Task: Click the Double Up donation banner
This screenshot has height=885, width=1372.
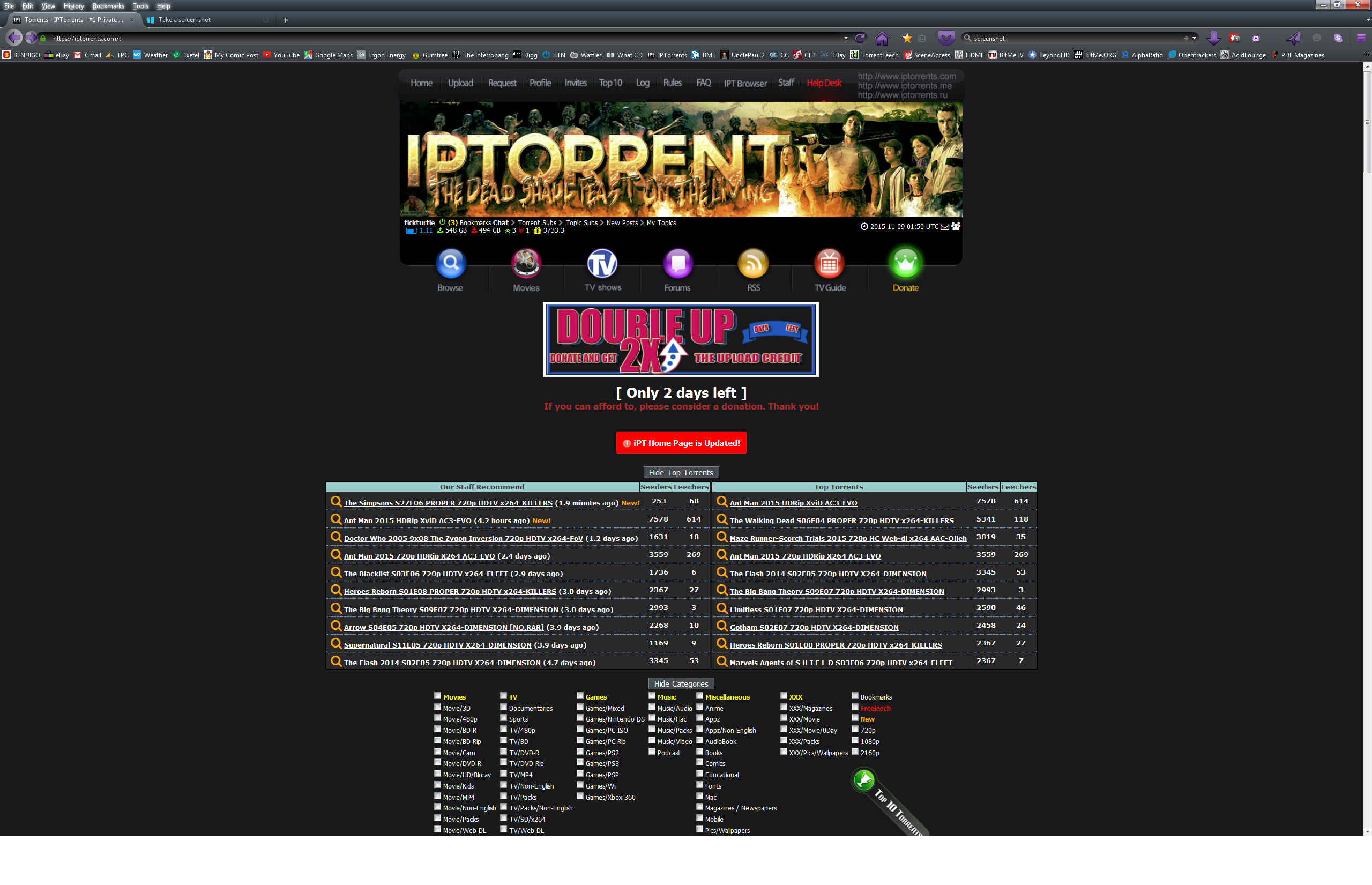Action: (x=681, y=340)
